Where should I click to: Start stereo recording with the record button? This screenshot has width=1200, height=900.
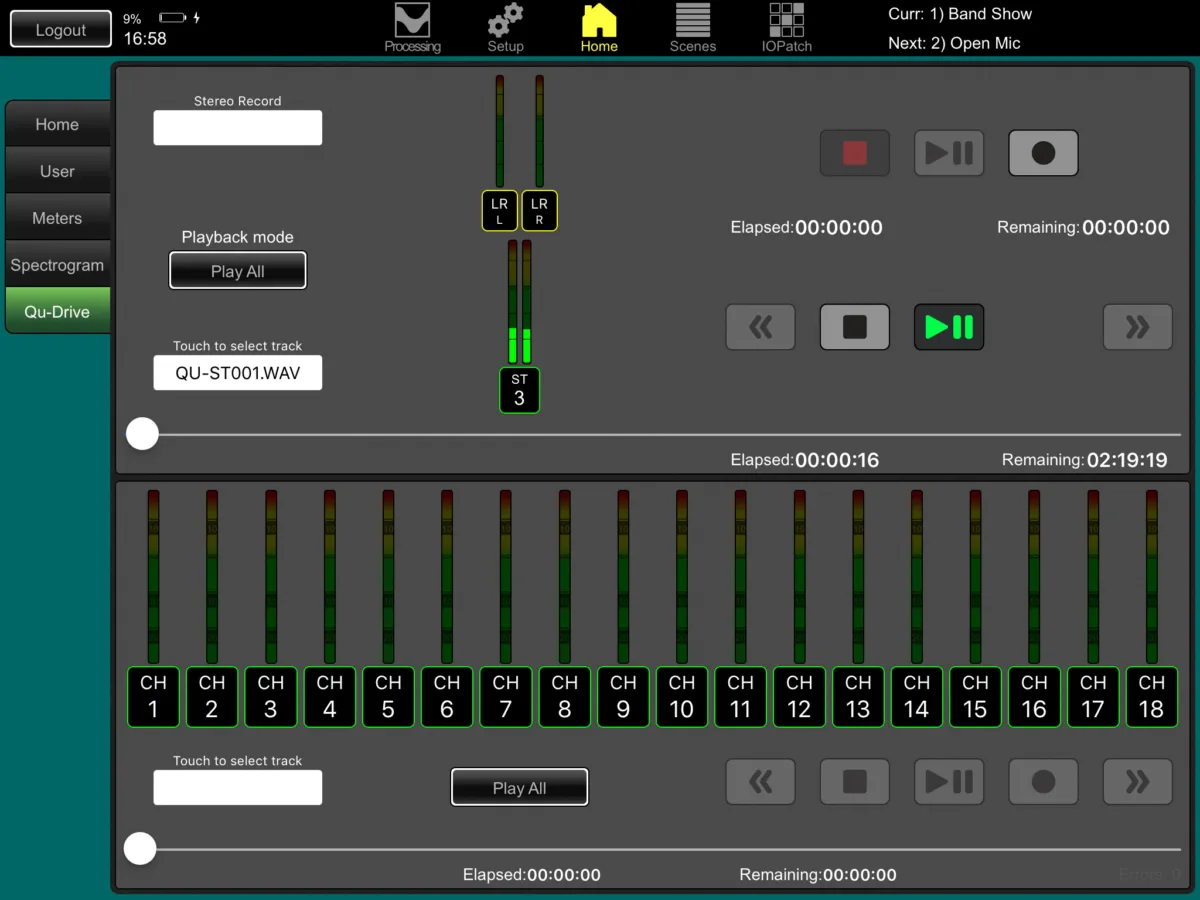tap(1043, 153)
